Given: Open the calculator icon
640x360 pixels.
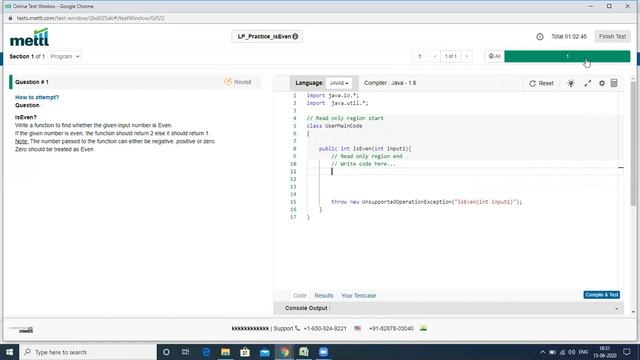Looking at the screenshot, I should (x=614, y=83).
